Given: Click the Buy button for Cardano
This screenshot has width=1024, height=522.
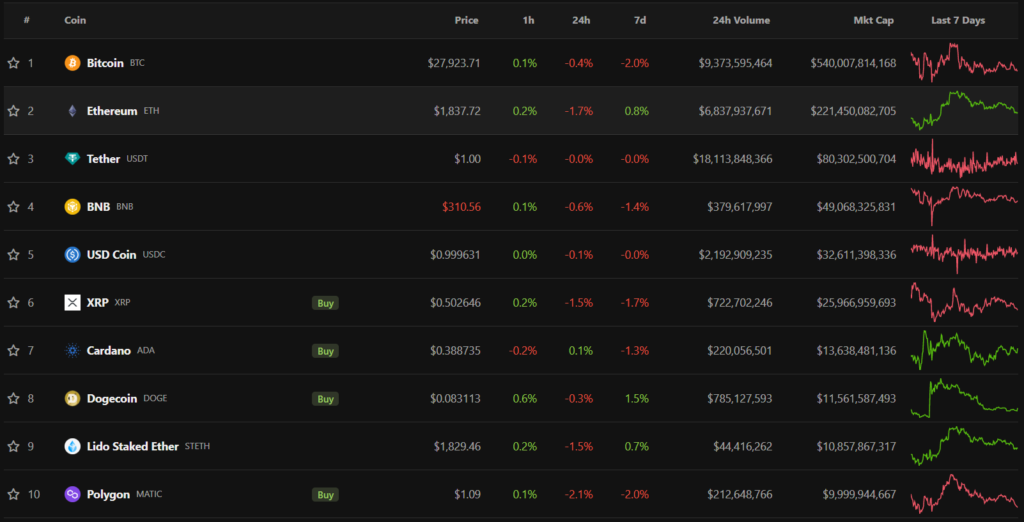Looking at the screenshot, I should pyautogui.click(x=325, y=351).
